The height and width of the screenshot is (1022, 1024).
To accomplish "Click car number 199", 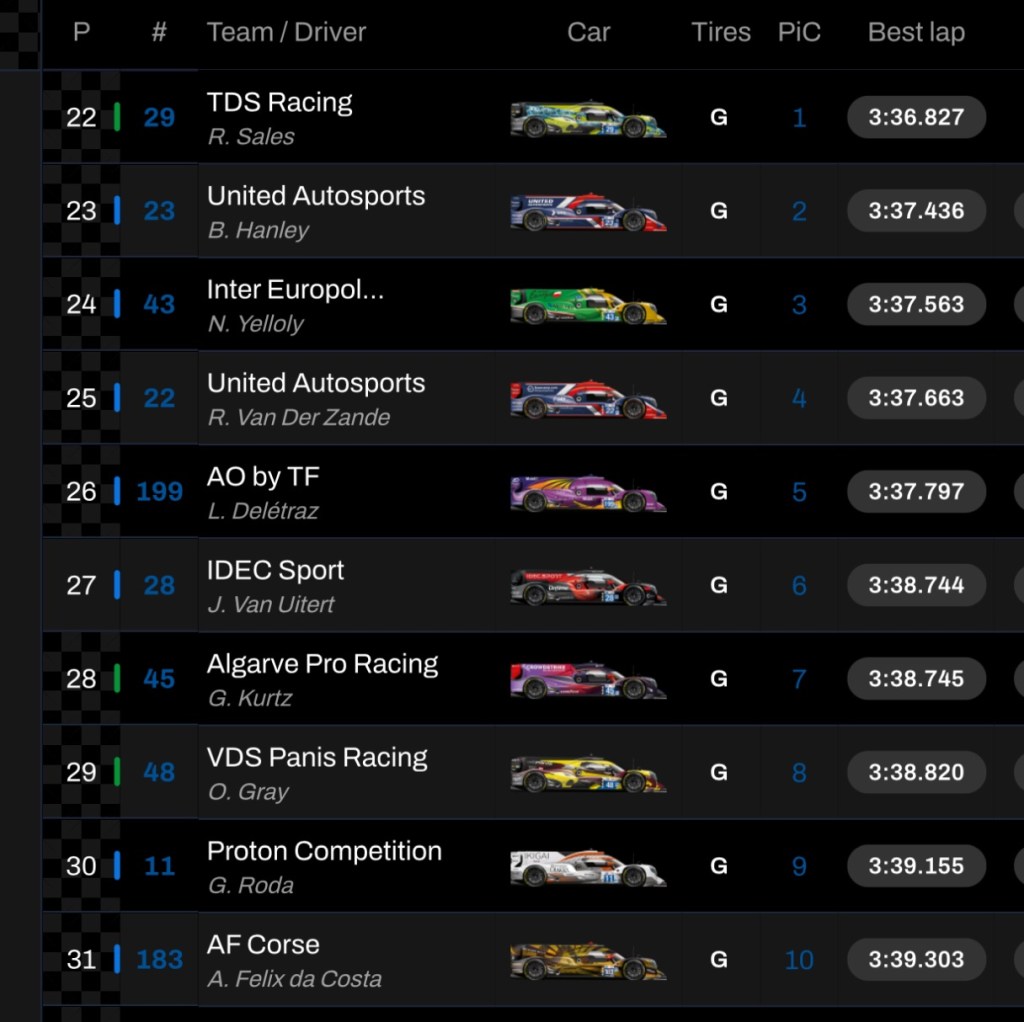I will [160, 492].
